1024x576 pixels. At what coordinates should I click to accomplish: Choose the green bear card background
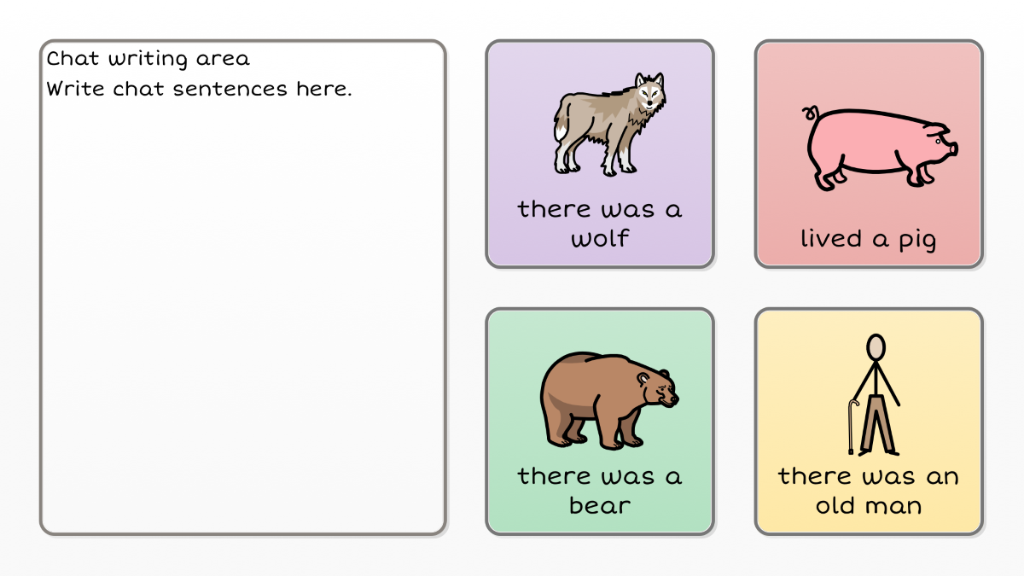(x=600, y=422)
